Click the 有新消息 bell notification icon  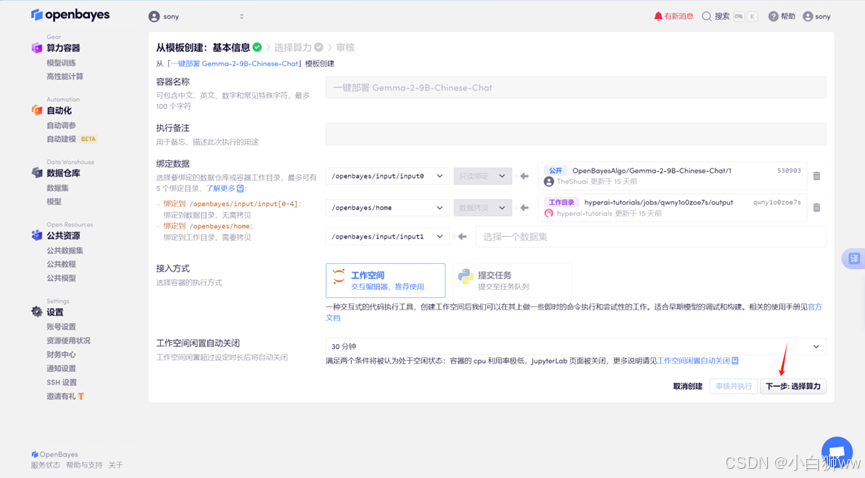click(x=658, y=17)
